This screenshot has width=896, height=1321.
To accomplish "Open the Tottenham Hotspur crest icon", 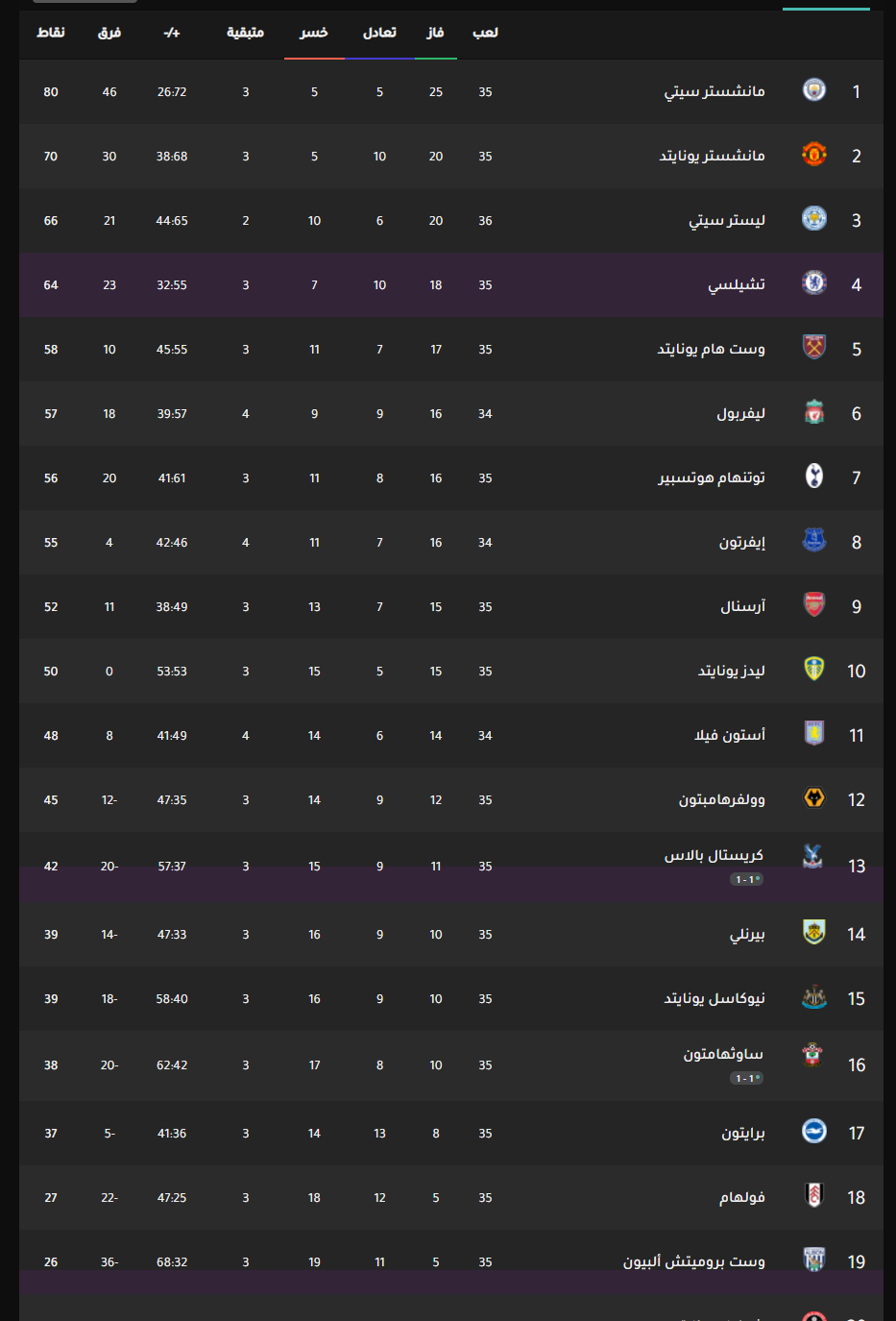I will 814,477.
